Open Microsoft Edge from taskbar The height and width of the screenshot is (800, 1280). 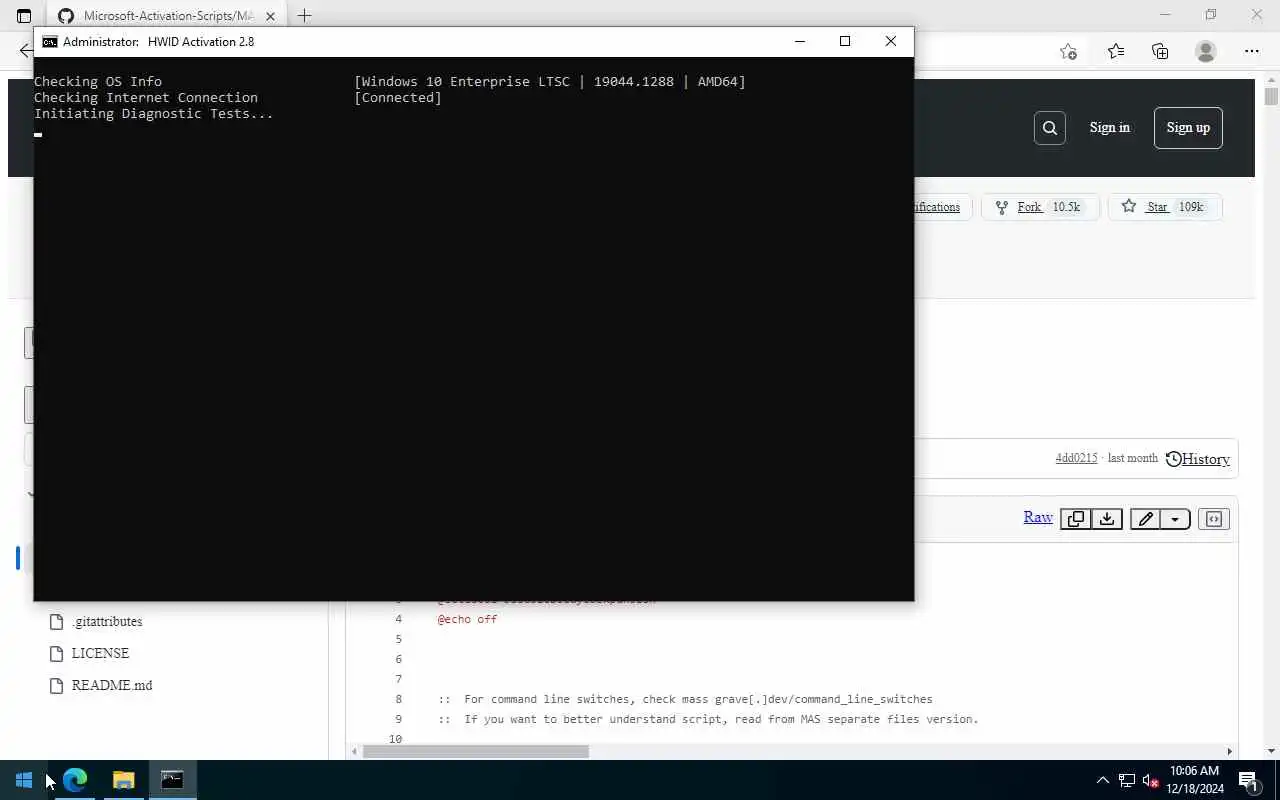(x=75, y=780)
